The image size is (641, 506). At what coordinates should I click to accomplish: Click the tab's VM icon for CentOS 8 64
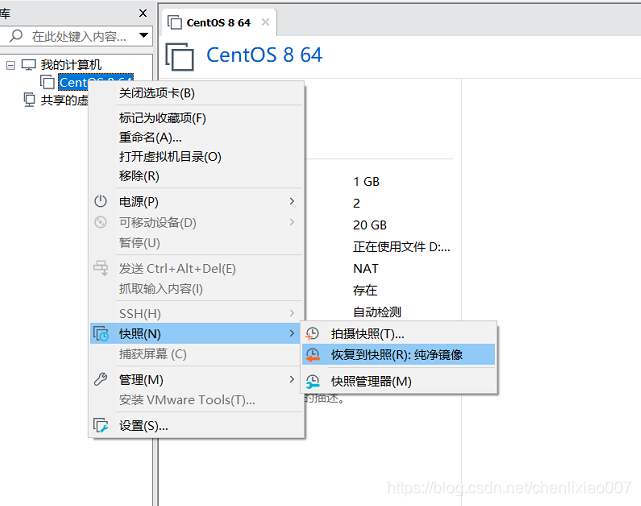point(175,22)
